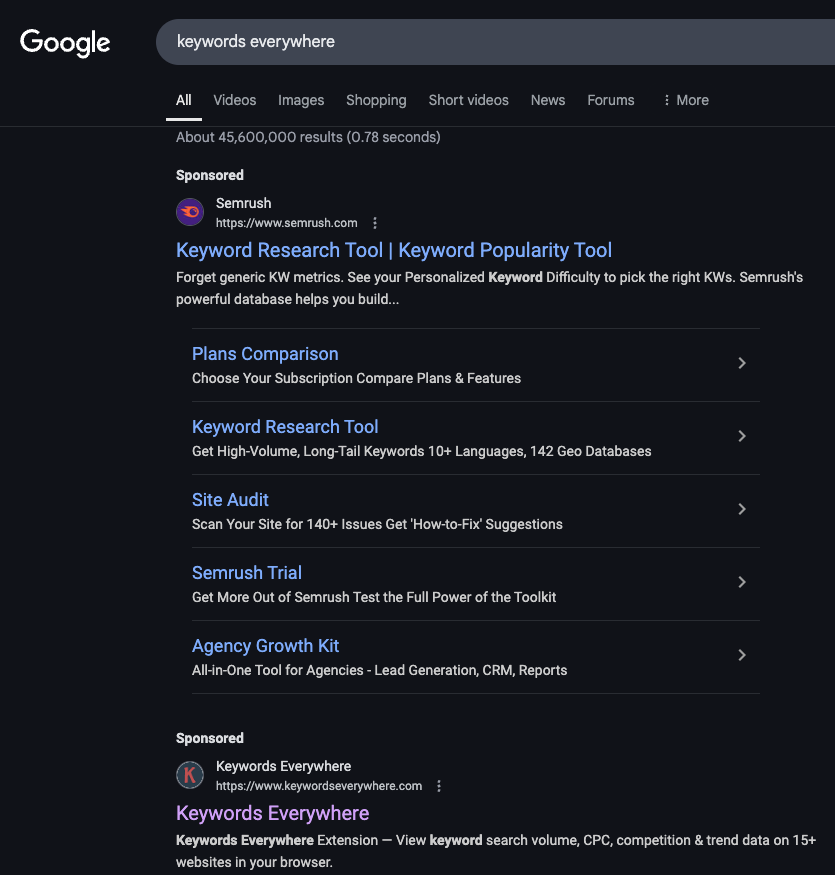The height and width of the screenshot is (875, 835).
Task: Open the Agency Growth Kit sitelink
Action: [266, 646]
